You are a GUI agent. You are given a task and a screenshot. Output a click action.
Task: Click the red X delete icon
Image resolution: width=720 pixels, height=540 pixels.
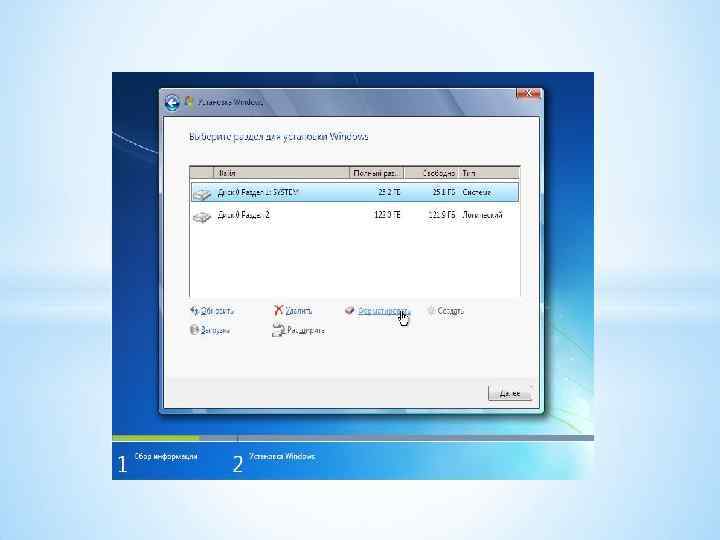pos(278,310)
